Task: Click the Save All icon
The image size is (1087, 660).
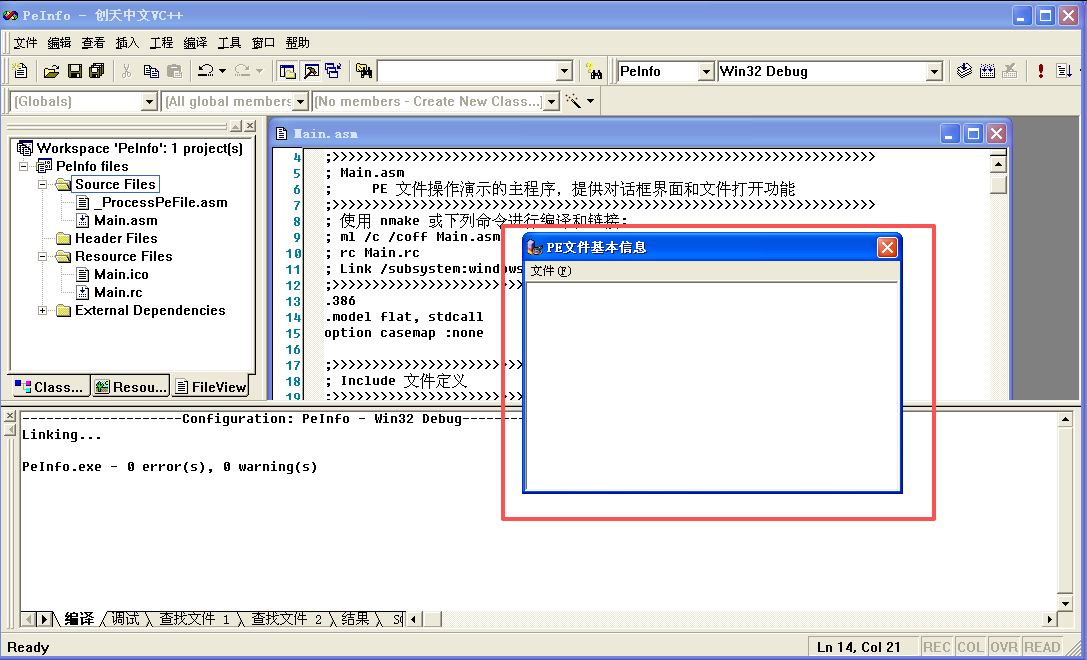Action: click(96, 71)
